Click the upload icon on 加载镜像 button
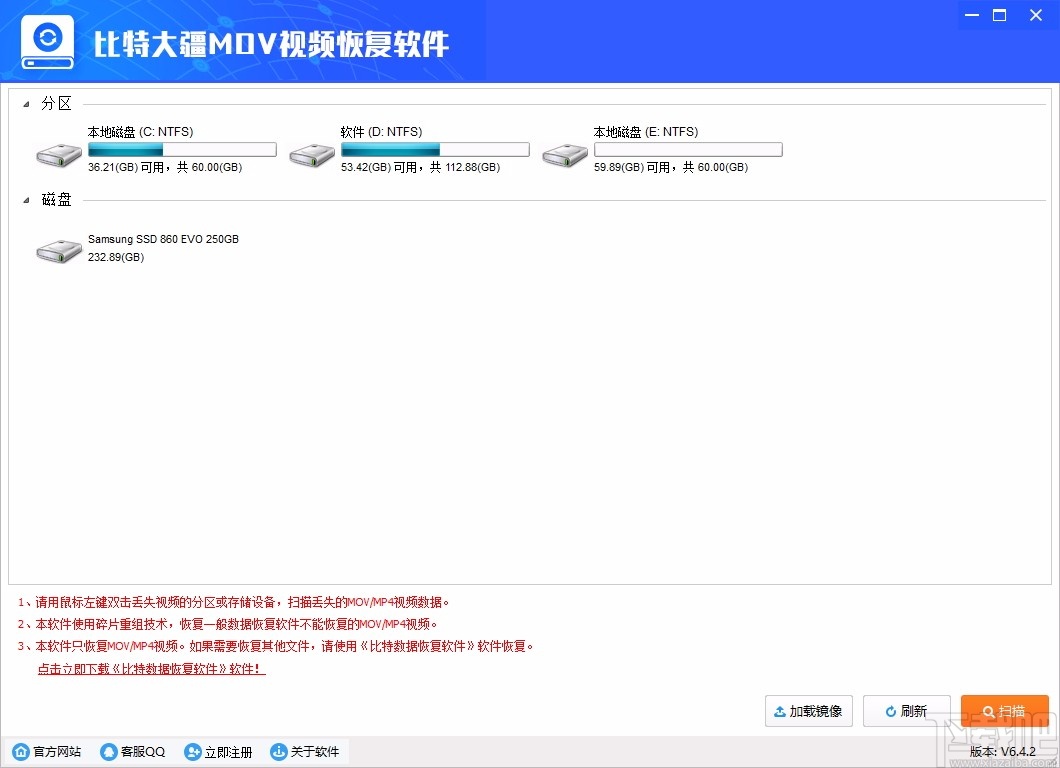 click(x=779, y=711)
